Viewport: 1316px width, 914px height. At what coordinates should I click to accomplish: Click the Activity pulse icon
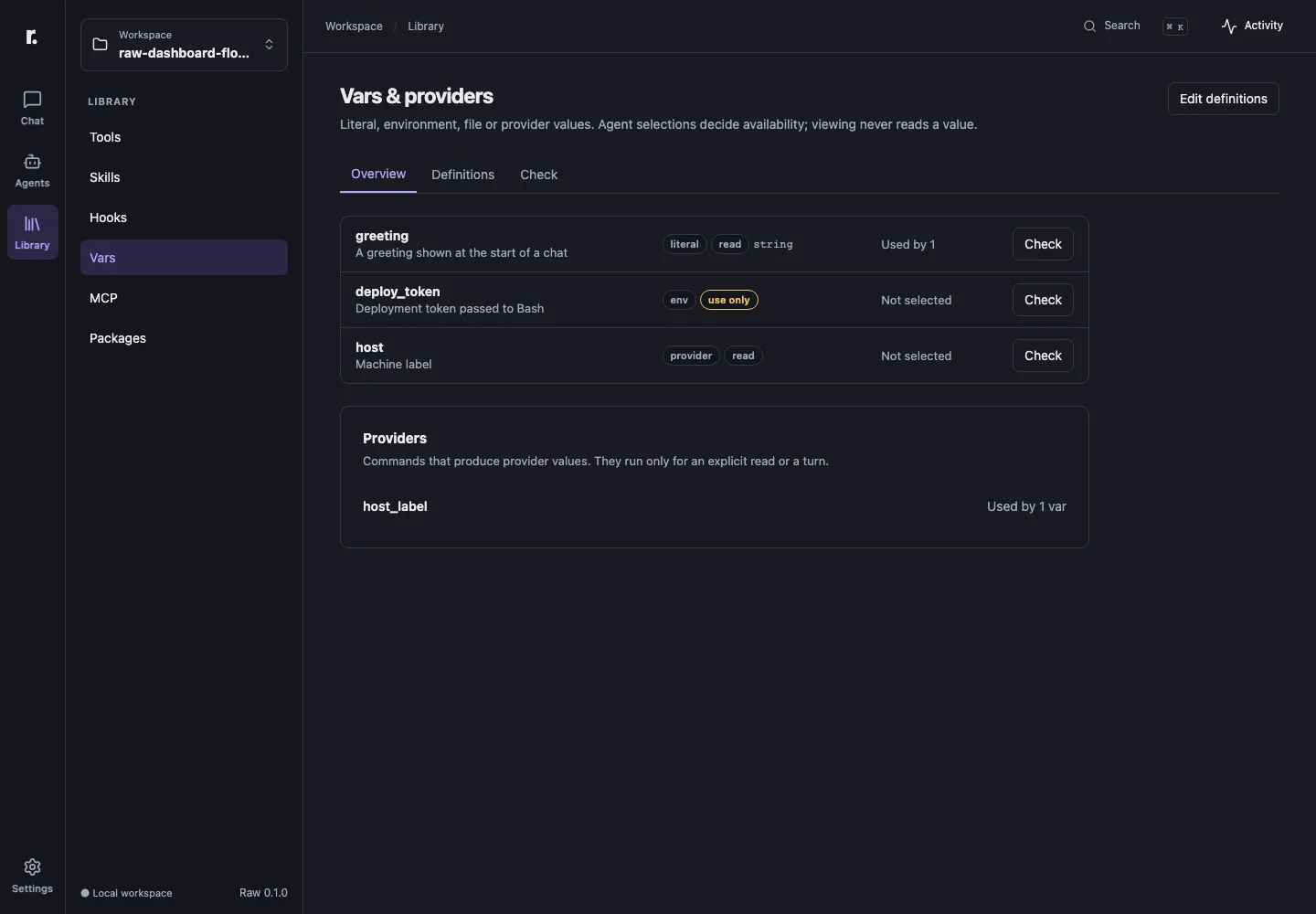pyautogui.click(x=1229, y=27)
